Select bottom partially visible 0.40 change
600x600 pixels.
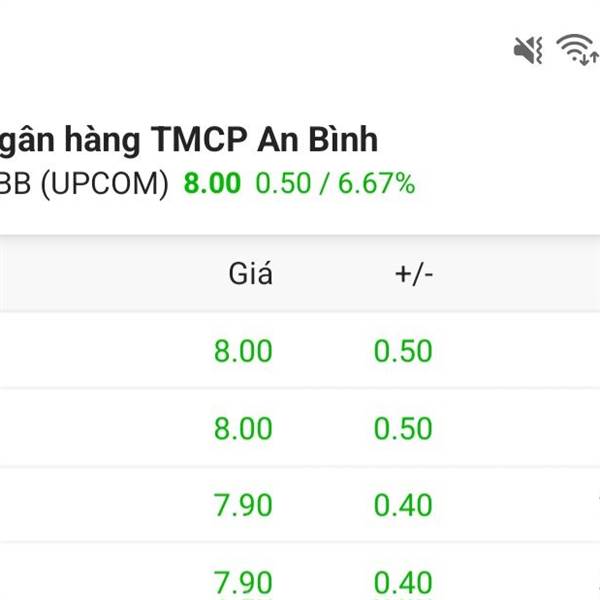pos(403,584)
